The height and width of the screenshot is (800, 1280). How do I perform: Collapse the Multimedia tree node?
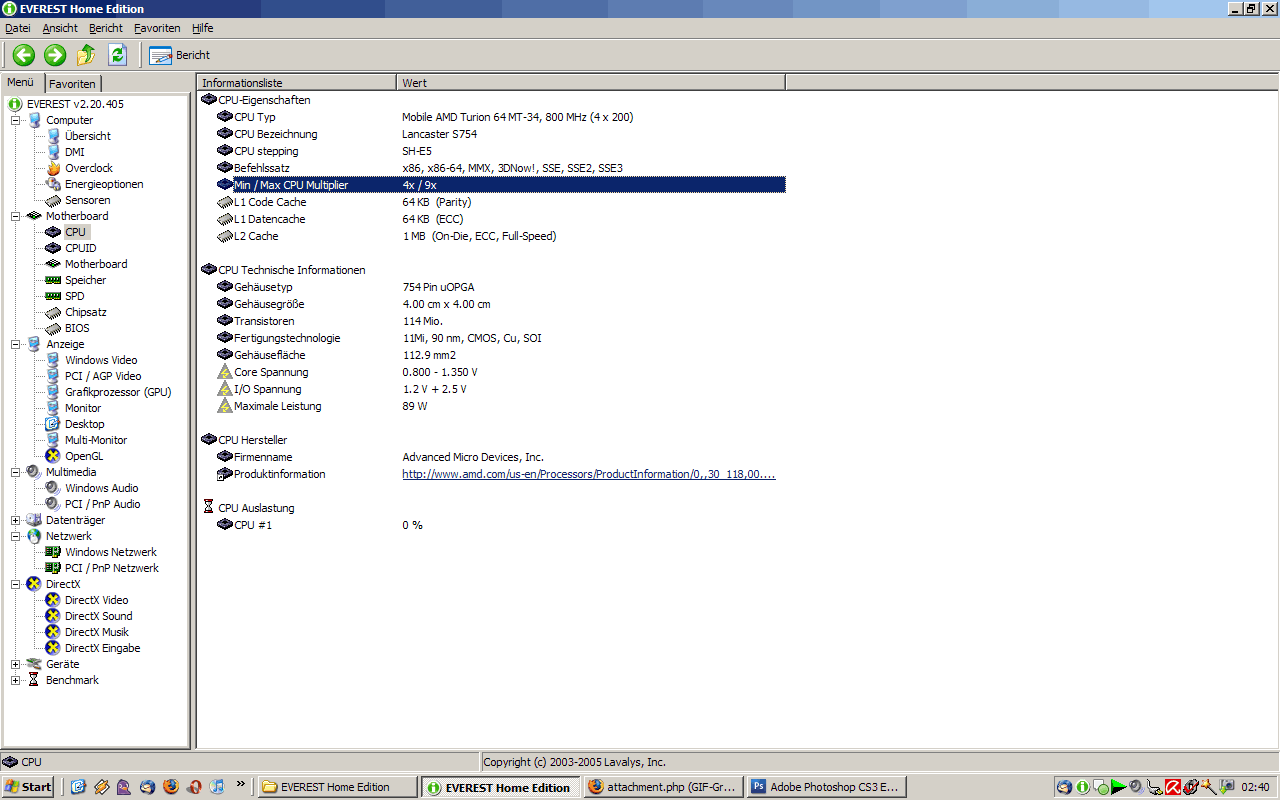tap(16, 472)
